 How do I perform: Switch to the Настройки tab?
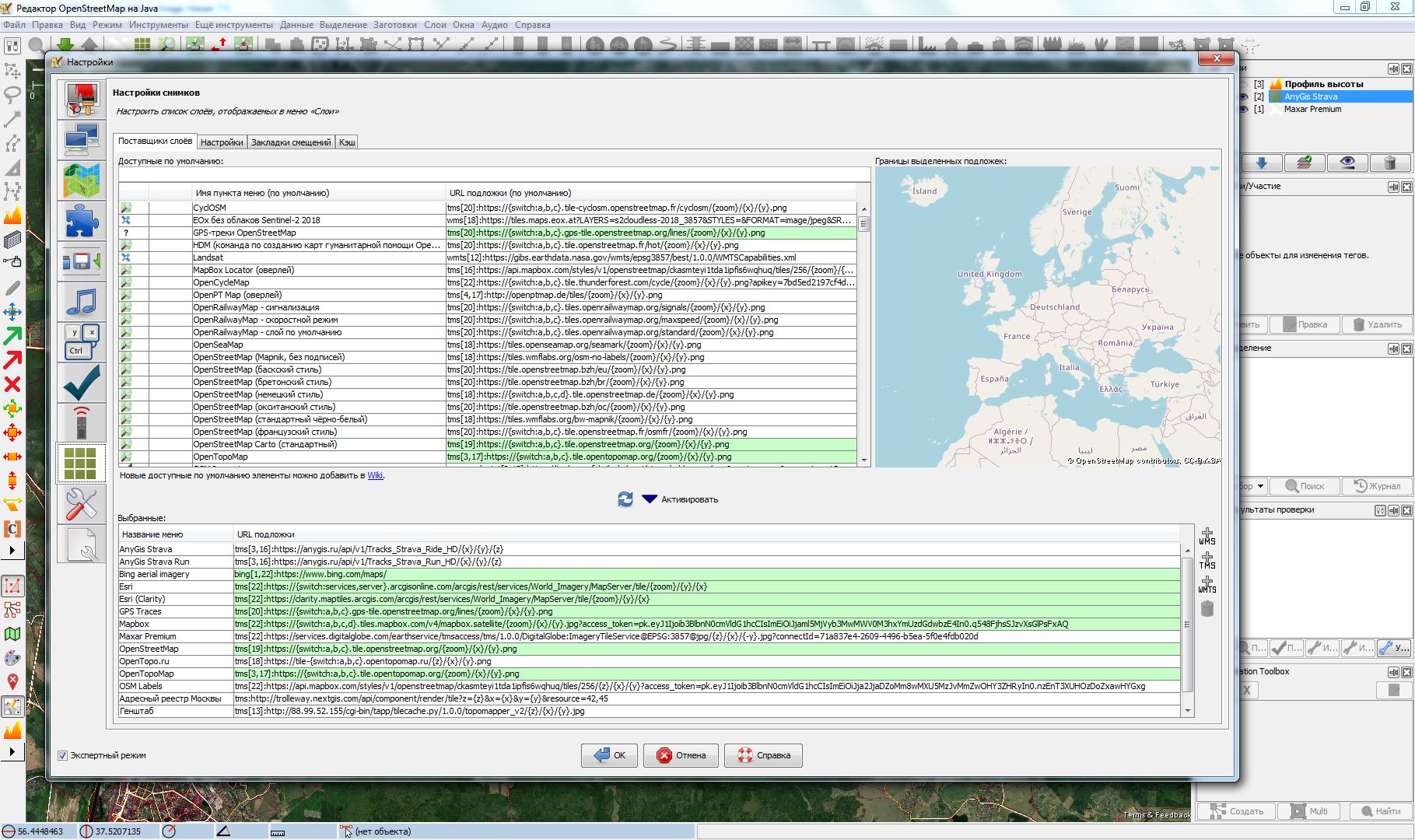[222, 142]
